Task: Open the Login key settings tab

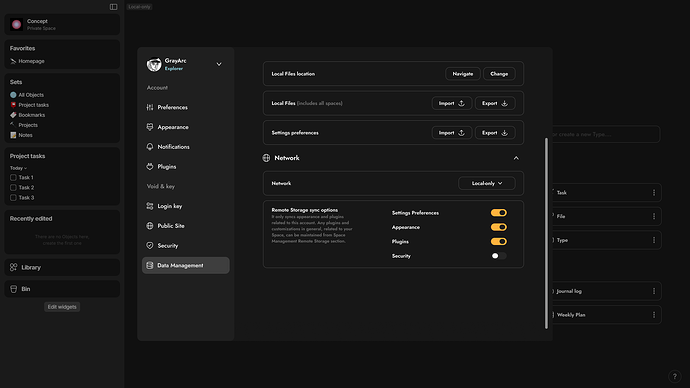Action: pos(186,206)
